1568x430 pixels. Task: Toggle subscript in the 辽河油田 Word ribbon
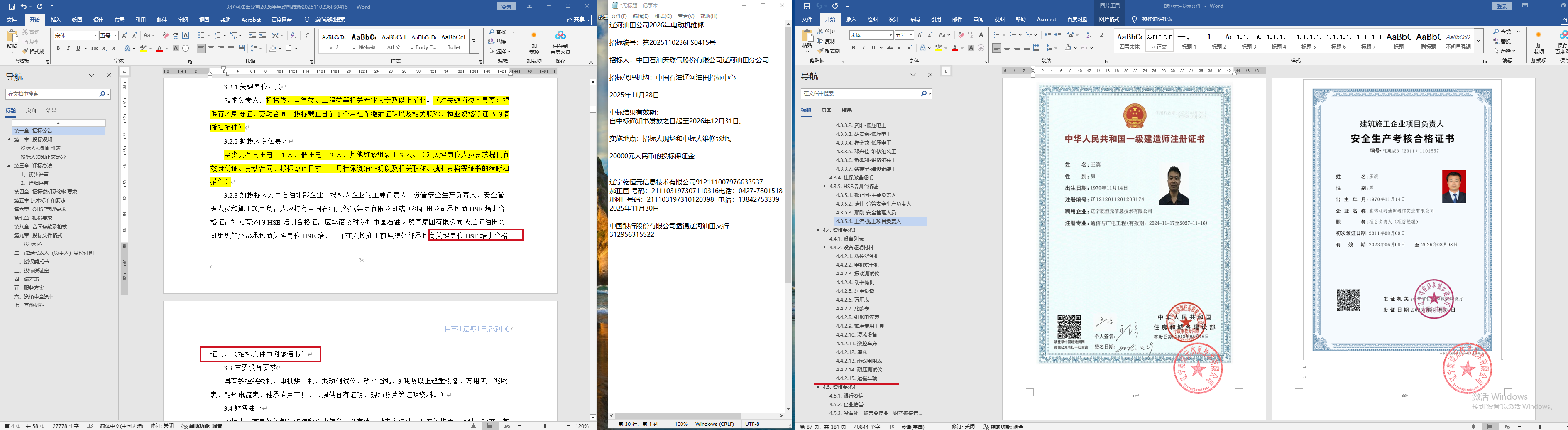point(105,48)
